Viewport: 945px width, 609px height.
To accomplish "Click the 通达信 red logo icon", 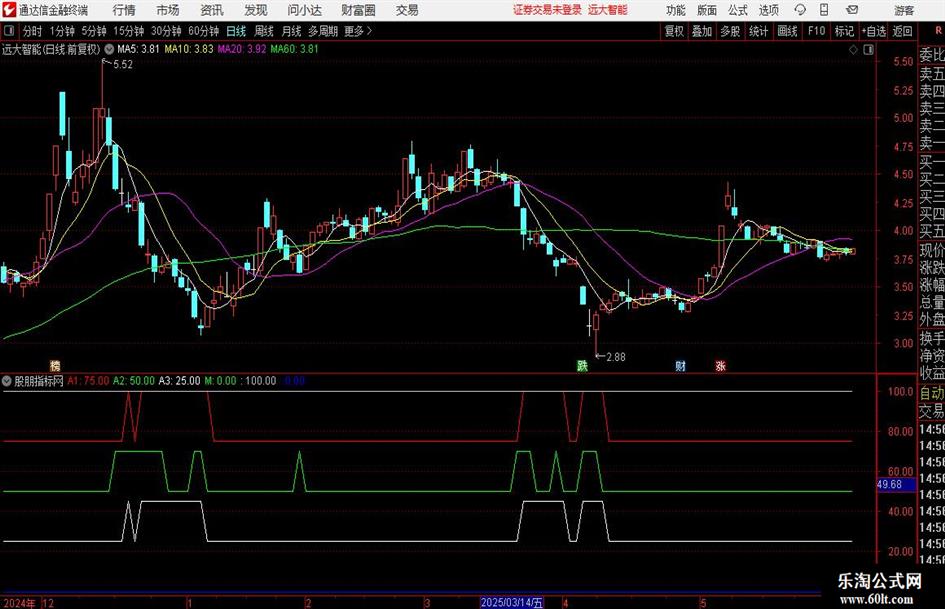I will pyautogui.click(x=8, y=10).
